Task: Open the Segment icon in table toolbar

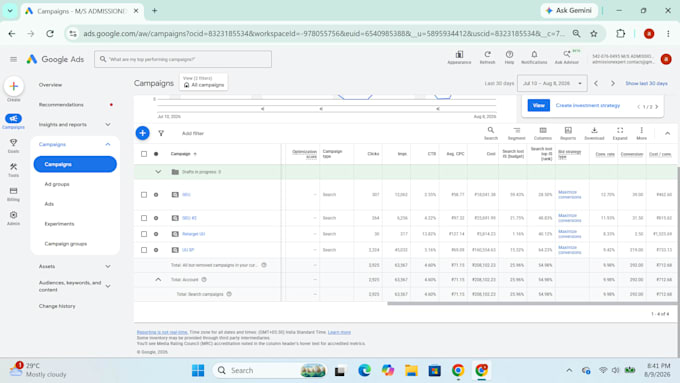Action: coord(517,130)
